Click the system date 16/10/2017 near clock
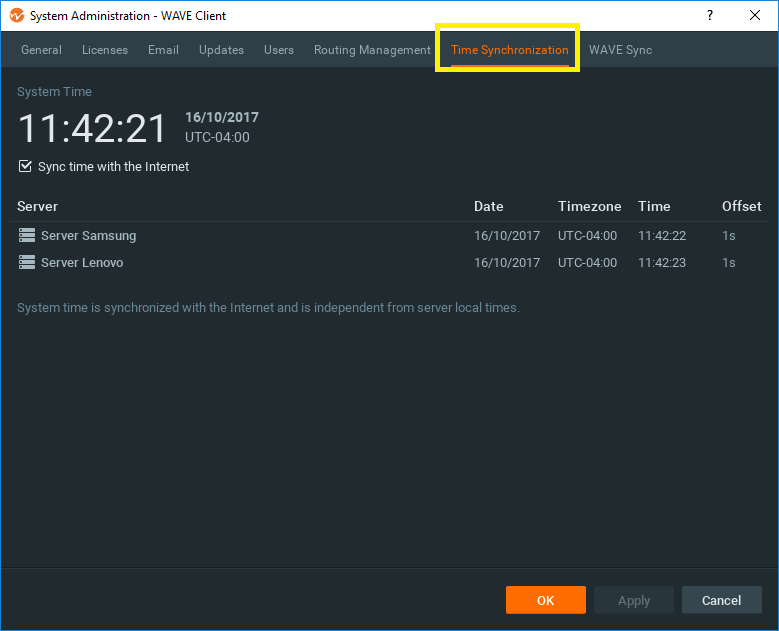Viewport: 779px width, 631px height. (x=222, y=117)
